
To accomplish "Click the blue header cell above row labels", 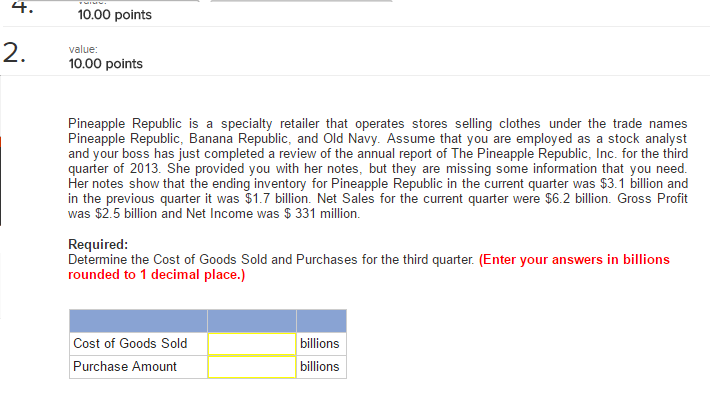I will 138,321.
